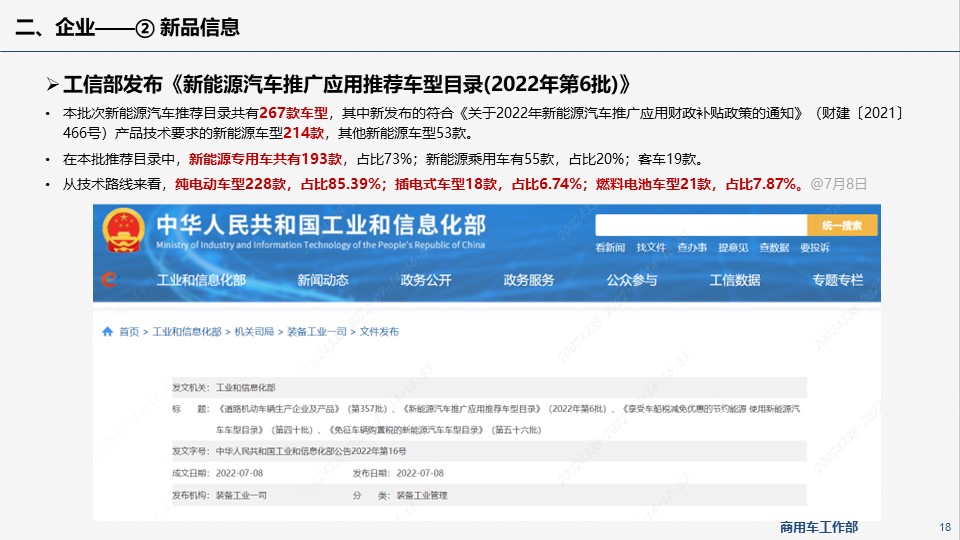
Task: Open the 看新闻 quick link
Action: 610,247
